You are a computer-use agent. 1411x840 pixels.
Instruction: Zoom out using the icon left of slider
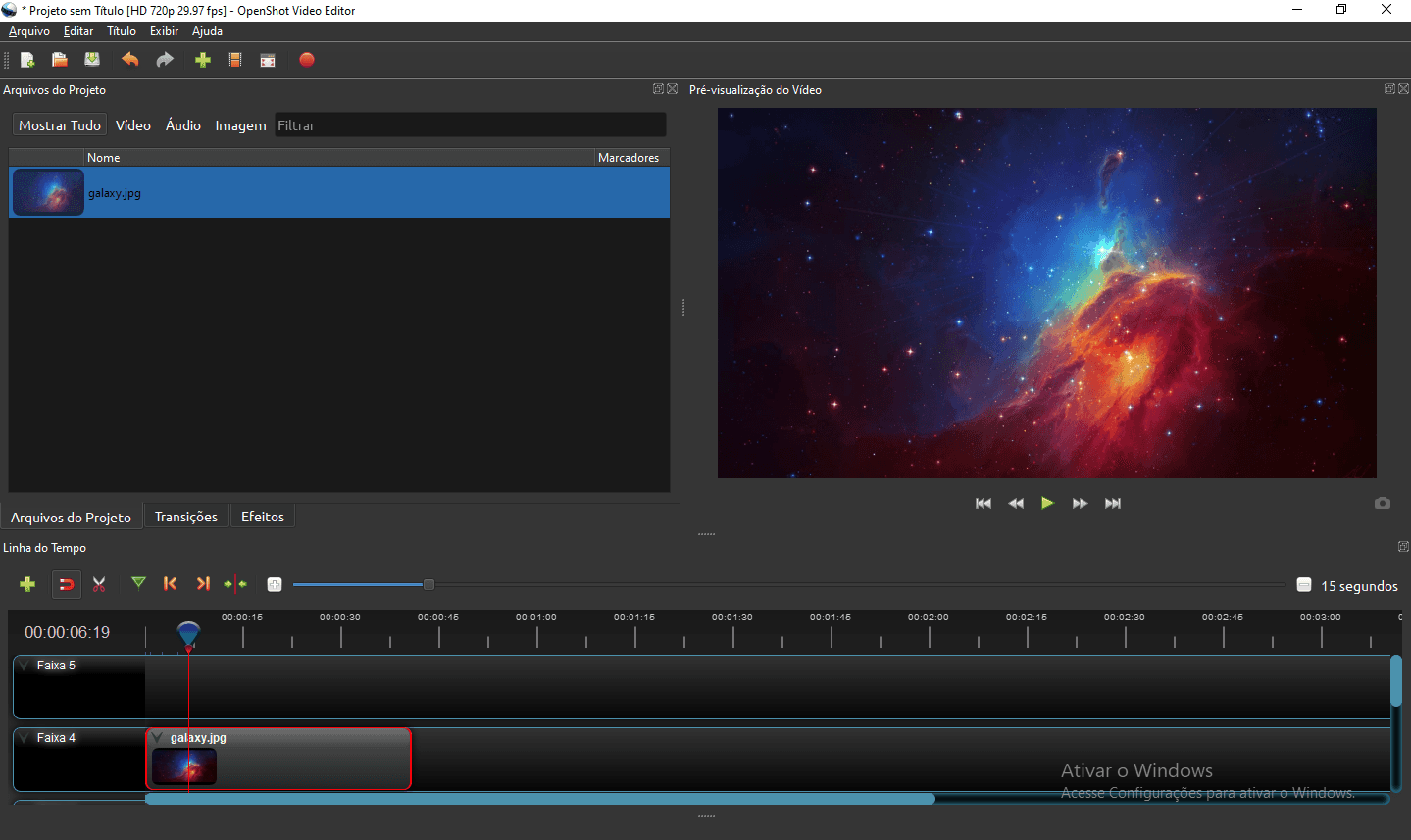(275, 584)
